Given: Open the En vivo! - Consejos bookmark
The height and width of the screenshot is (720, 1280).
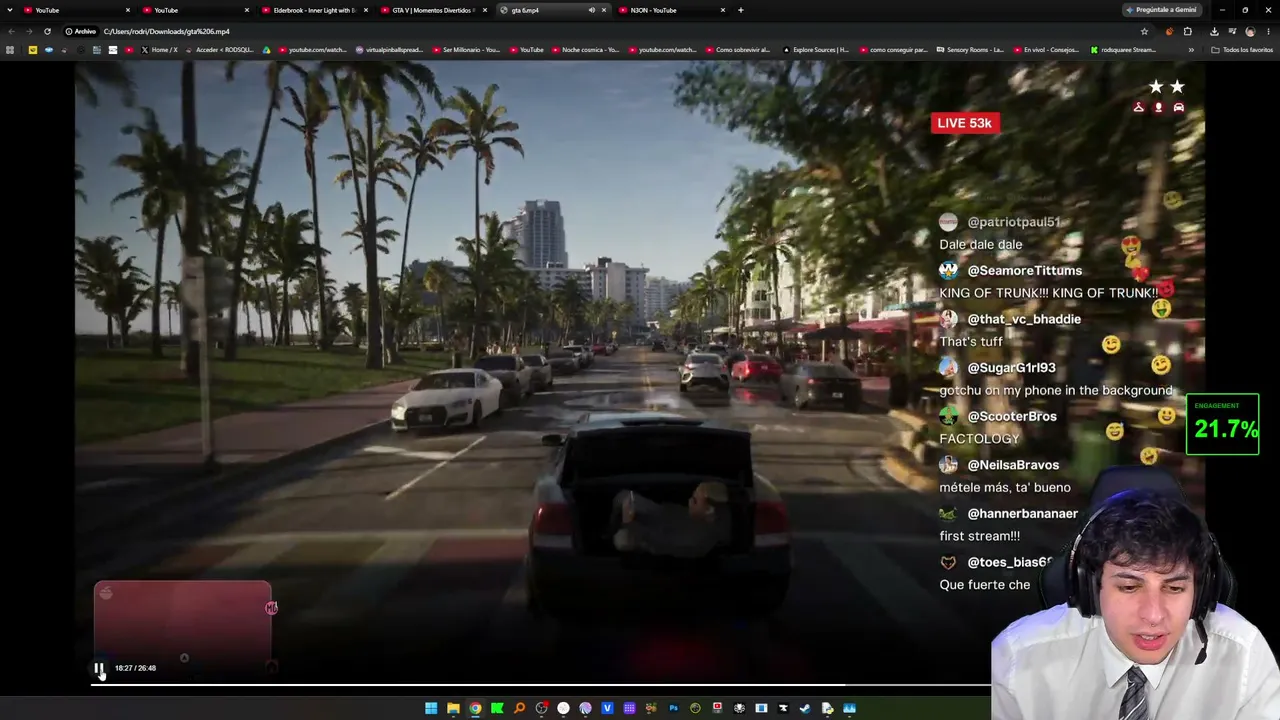Looking at the screenshot, I should tap(1047, 50).
